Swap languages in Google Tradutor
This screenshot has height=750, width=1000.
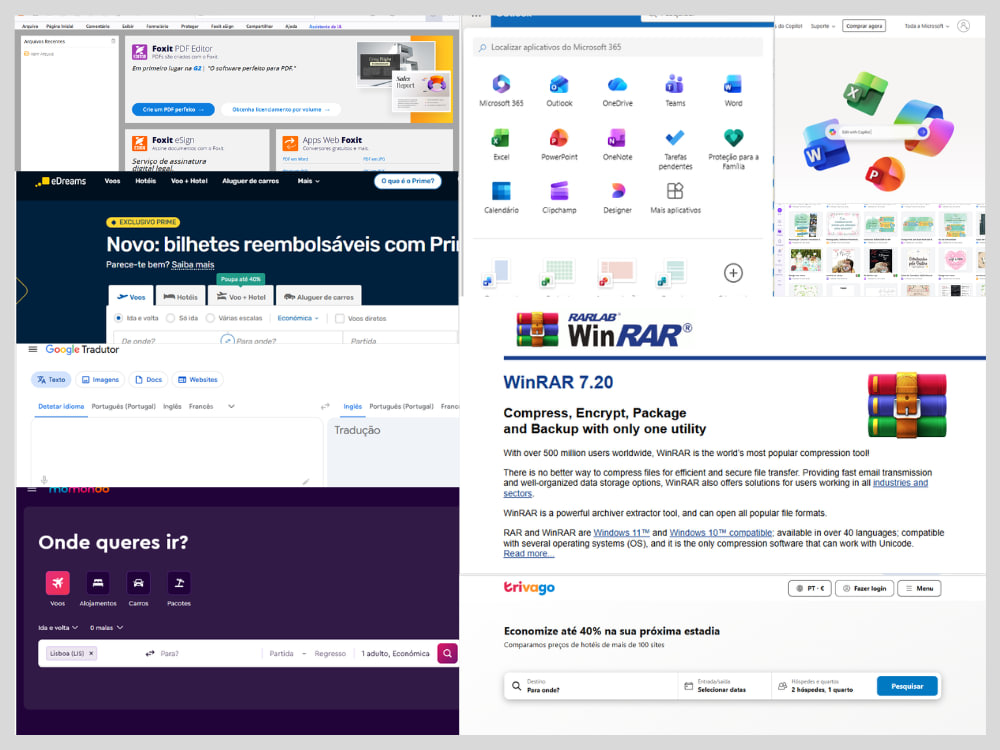click(x=325, y=406)
